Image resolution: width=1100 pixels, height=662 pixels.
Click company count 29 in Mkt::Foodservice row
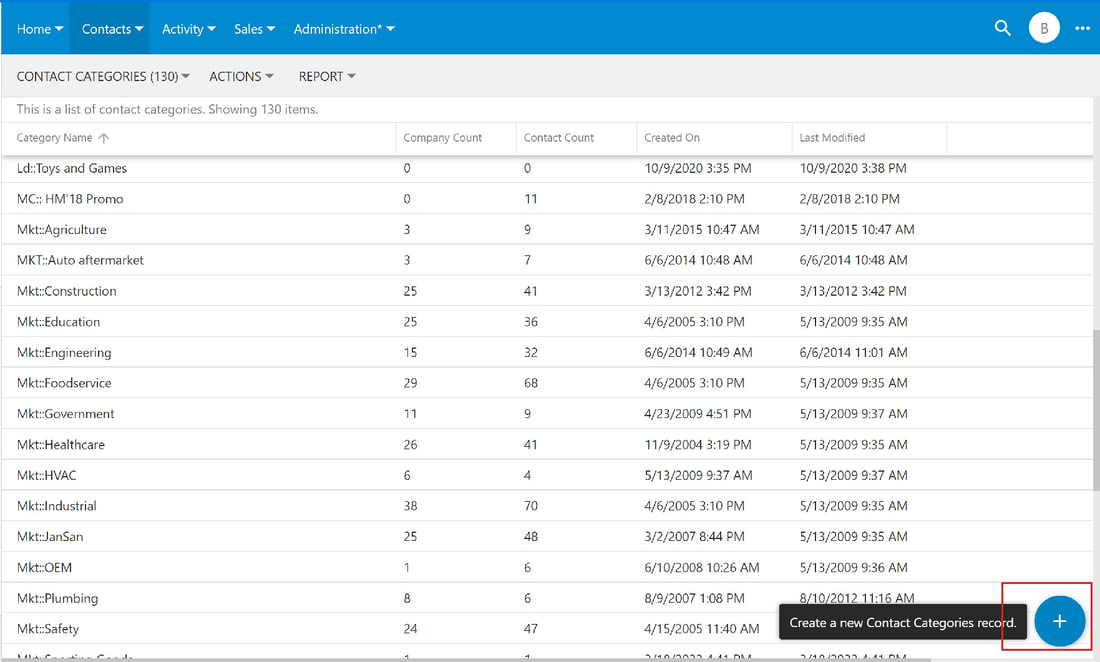[410, 383]
